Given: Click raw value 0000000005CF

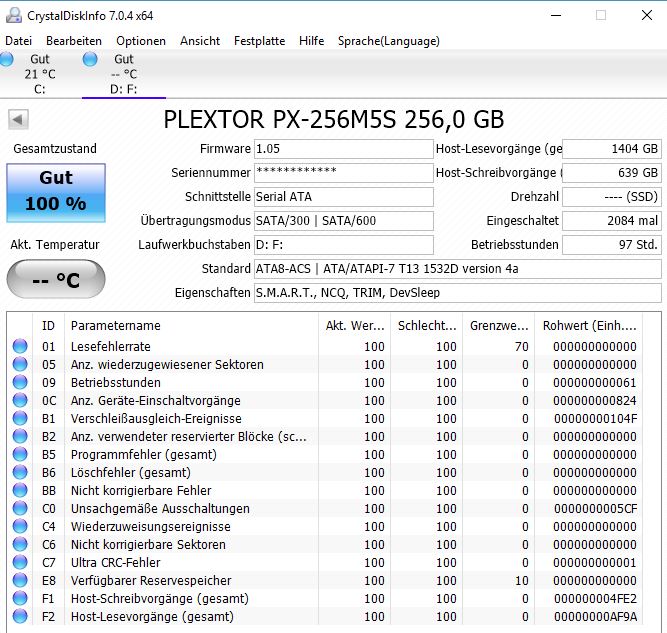Looking at the screenshot, I should [x=596, y=508].
